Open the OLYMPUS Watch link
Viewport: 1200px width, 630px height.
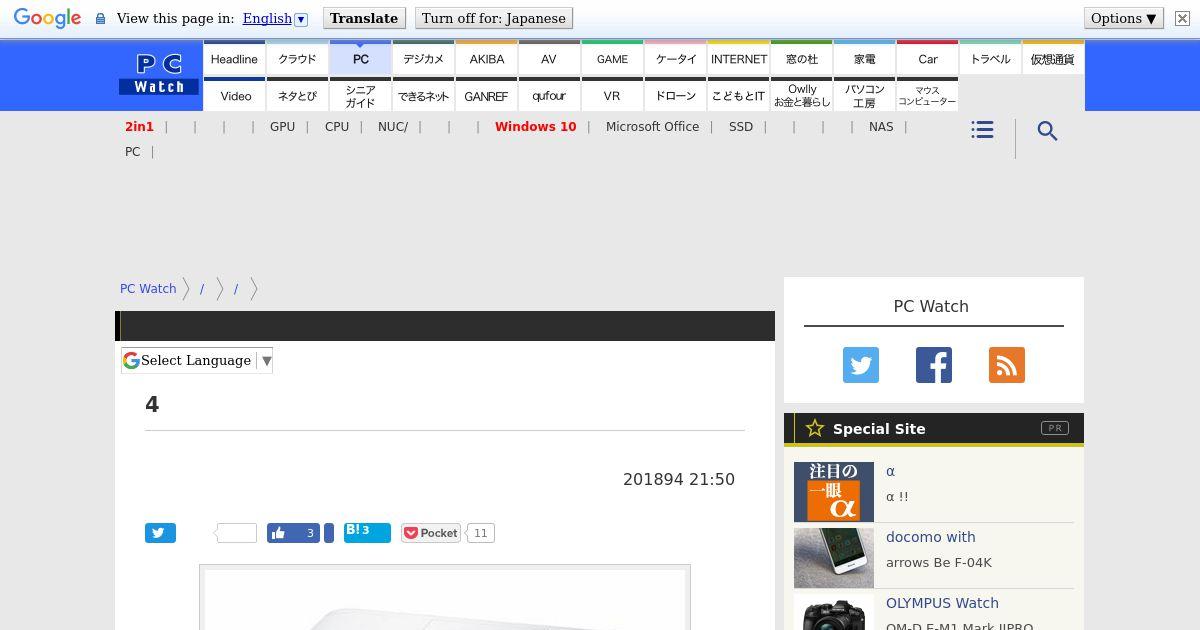(x=942, y=603)
